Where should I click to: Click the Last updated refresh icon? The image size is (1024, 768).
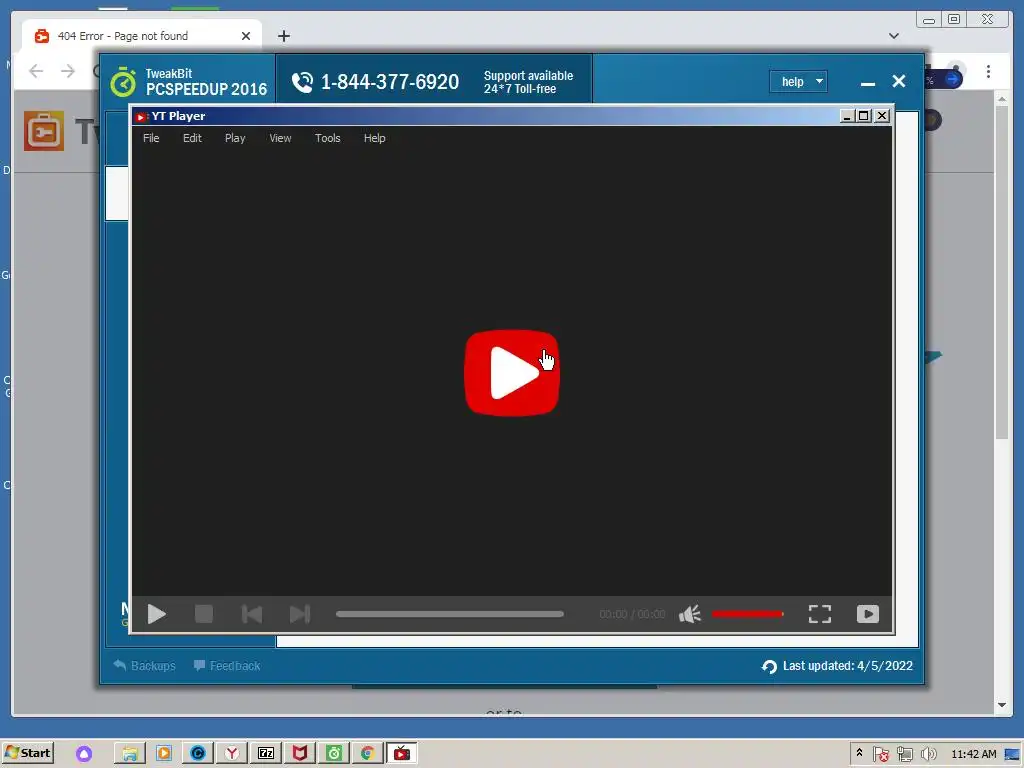click(x=769, y=666)
